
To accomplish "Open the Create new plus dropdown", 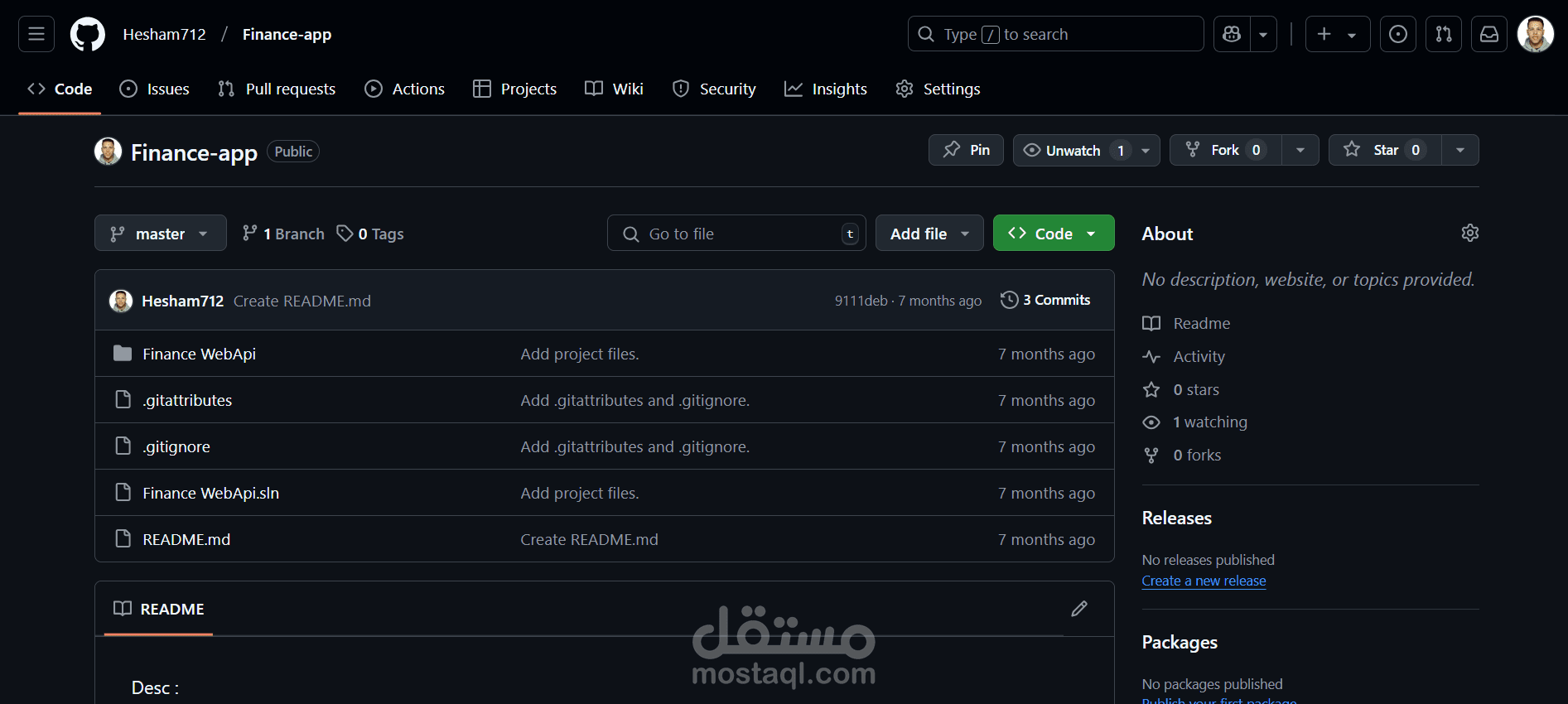I will pyautogui.click(x=1338, y=34).
